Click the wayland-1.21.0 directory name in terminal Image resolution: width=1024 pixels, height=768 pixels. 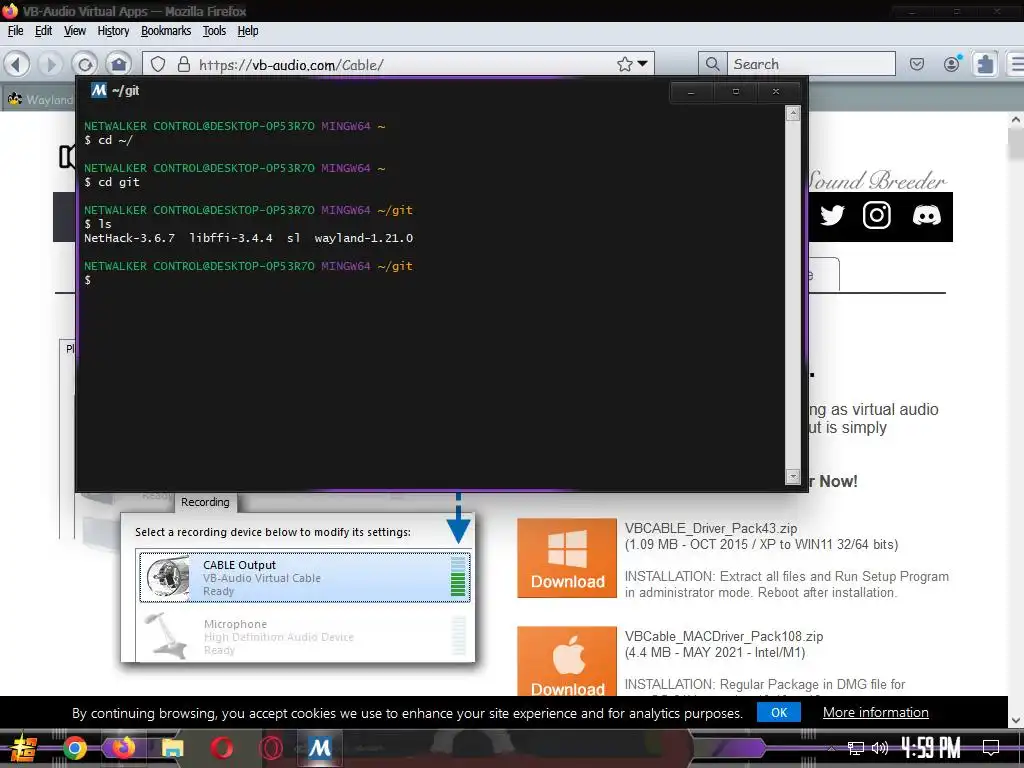tap(364, 238)
